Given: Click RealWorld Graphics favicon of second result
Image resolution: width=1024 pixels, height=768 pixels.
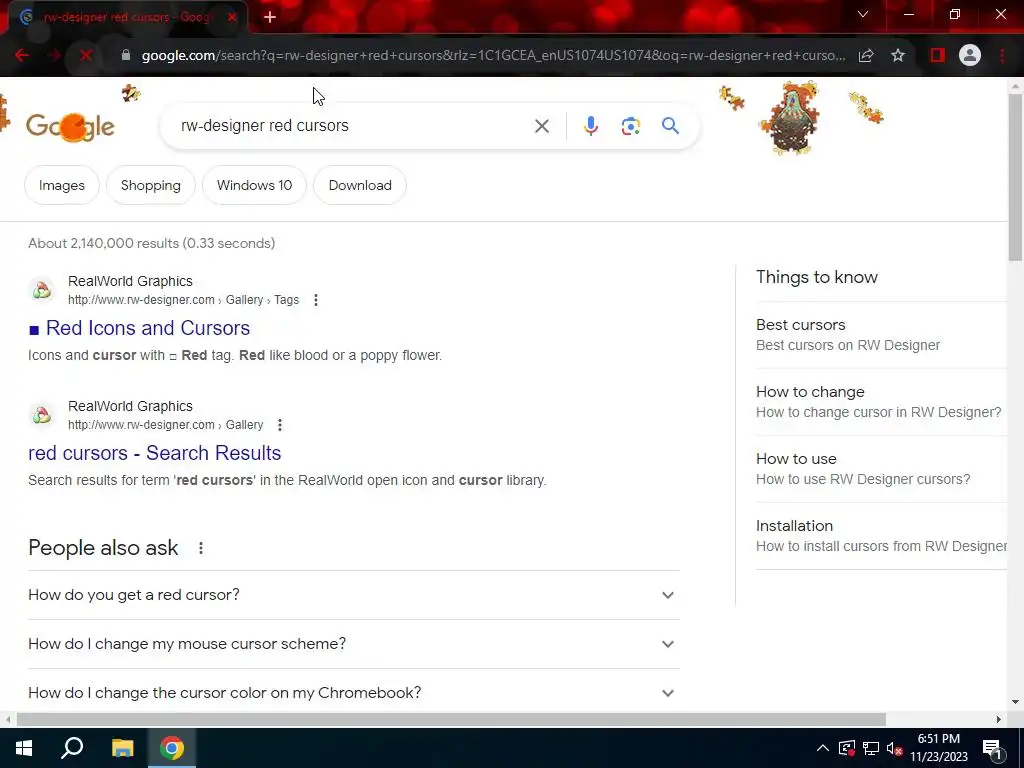Looking at the screenshot, I should click(42, 414).
